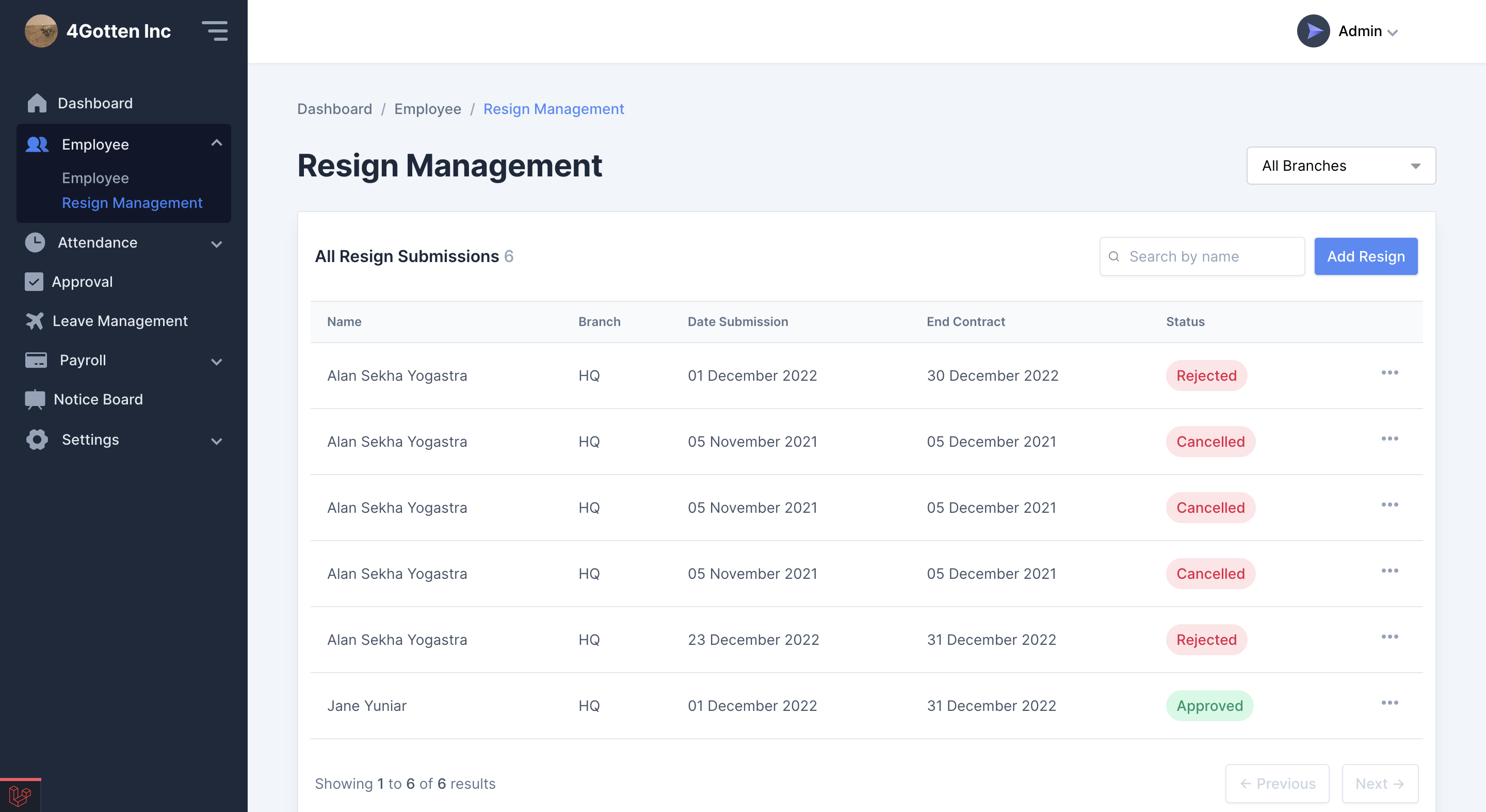Go to Dashboard breadcrumb link
Viewport: 1486px width, 812px height.
334,109
